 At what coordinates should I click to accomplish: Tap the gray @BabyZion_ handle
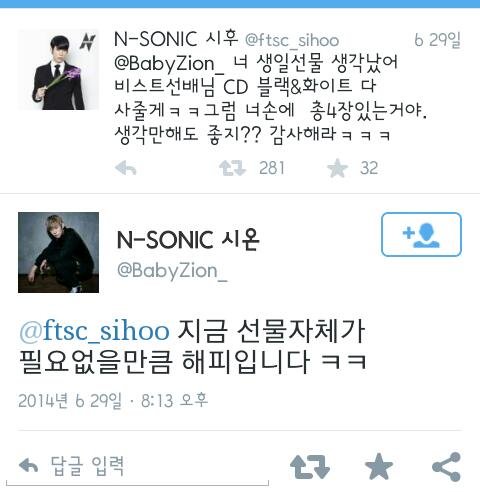coord(172,271)
